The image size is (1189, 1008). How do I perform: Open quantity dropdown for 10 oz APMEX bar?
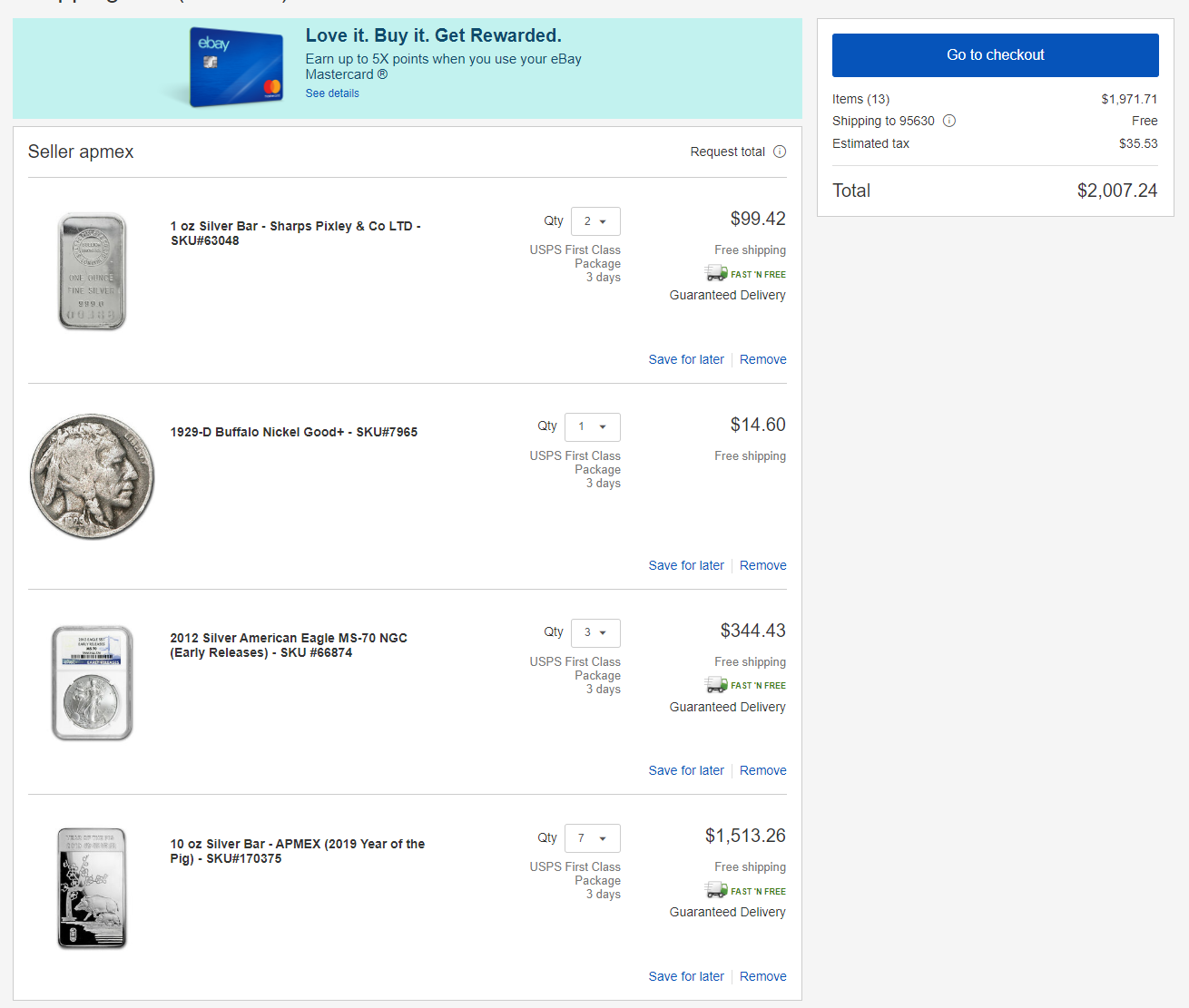593,838
